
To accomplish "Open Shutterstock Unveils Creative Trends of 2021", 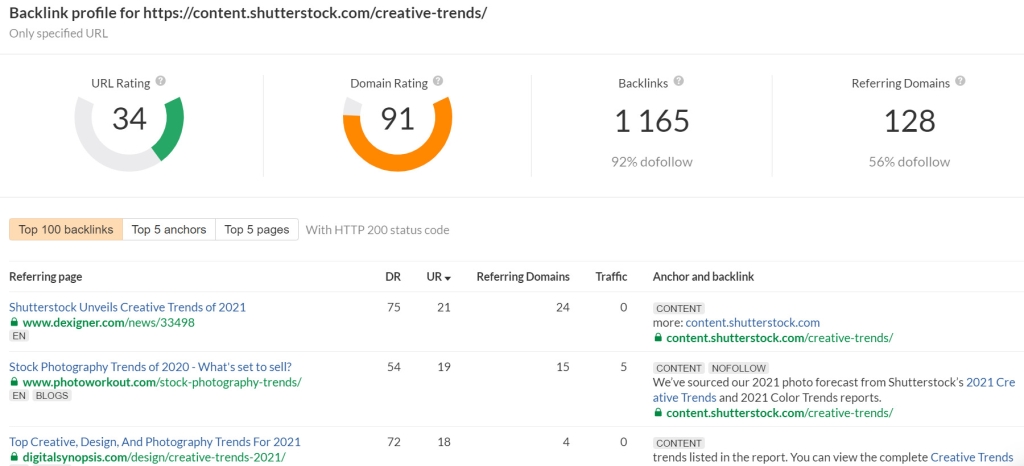I will (127, 307).
